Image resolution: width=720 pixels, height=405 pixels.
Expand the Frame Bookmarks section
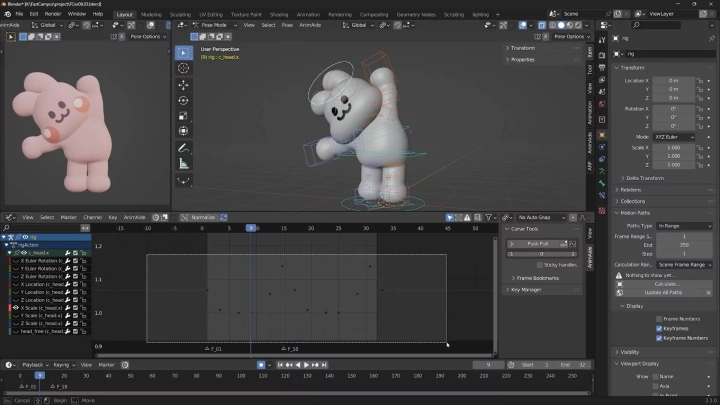[537, 278]
